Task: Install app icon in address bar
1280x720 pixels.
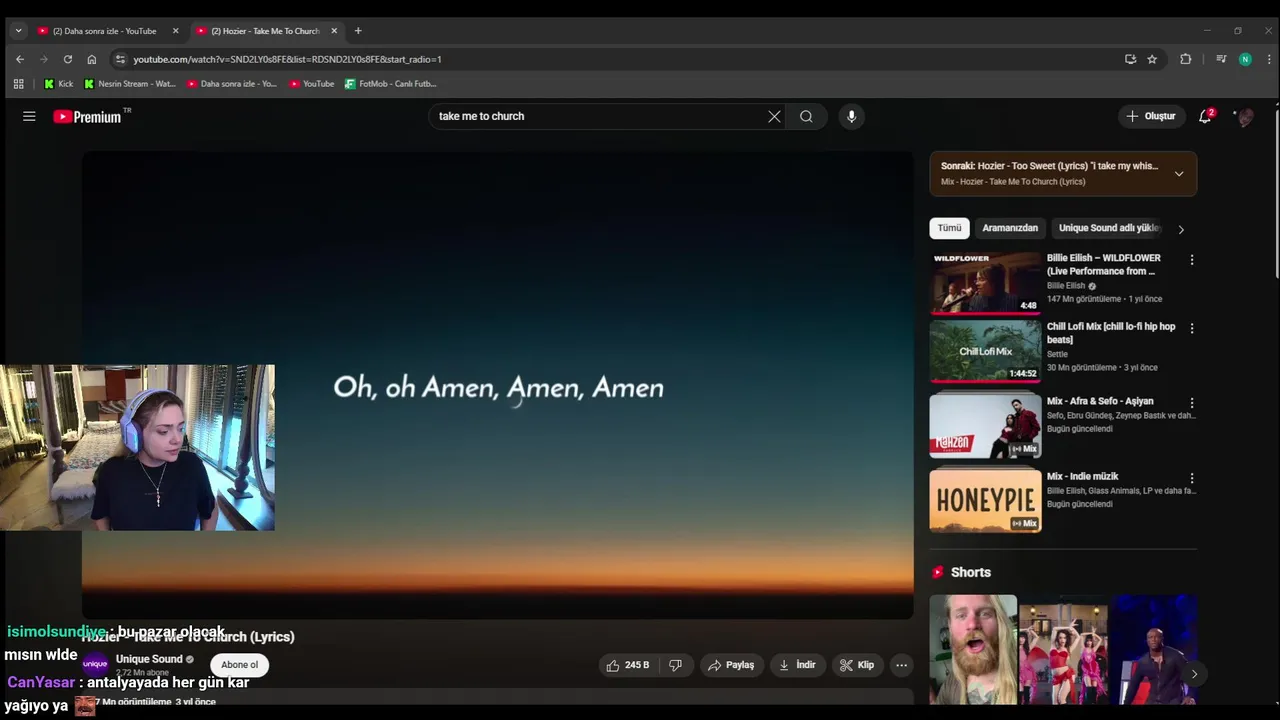Action: [1130, 59]
